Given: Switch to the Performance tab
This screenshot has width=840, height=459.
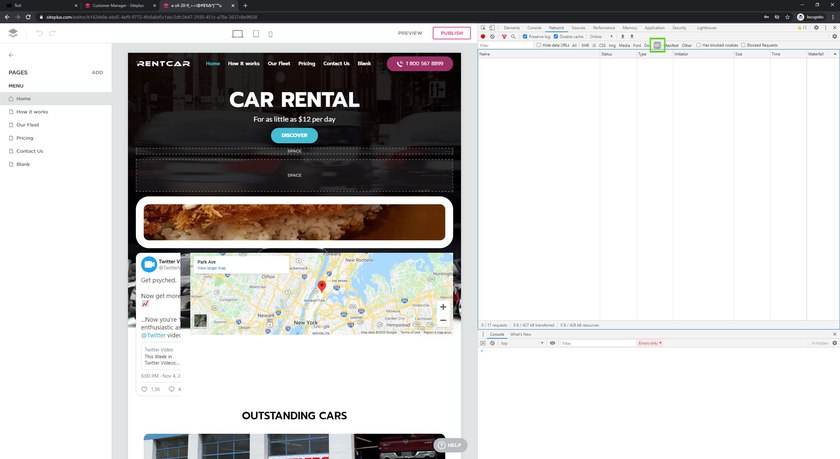Looking at the screenshot, I should [604, 28].
